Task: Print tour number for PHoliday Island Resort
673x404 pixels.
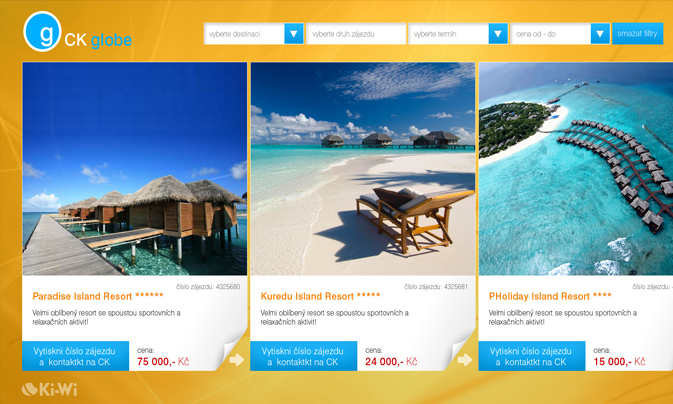Action: pyautogui.click(x=532, y=356)
